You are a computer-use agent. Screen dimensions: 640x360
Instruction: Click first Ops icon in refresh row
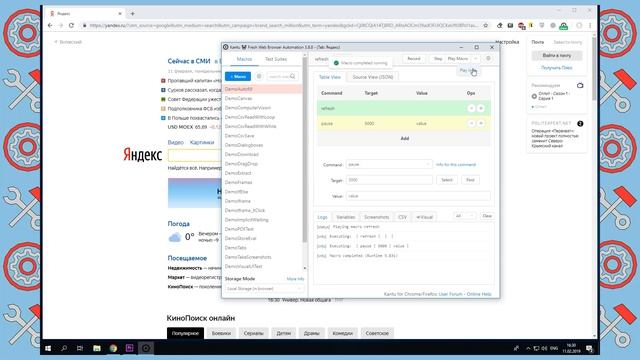pyautogui.click(x=471, y=108)
